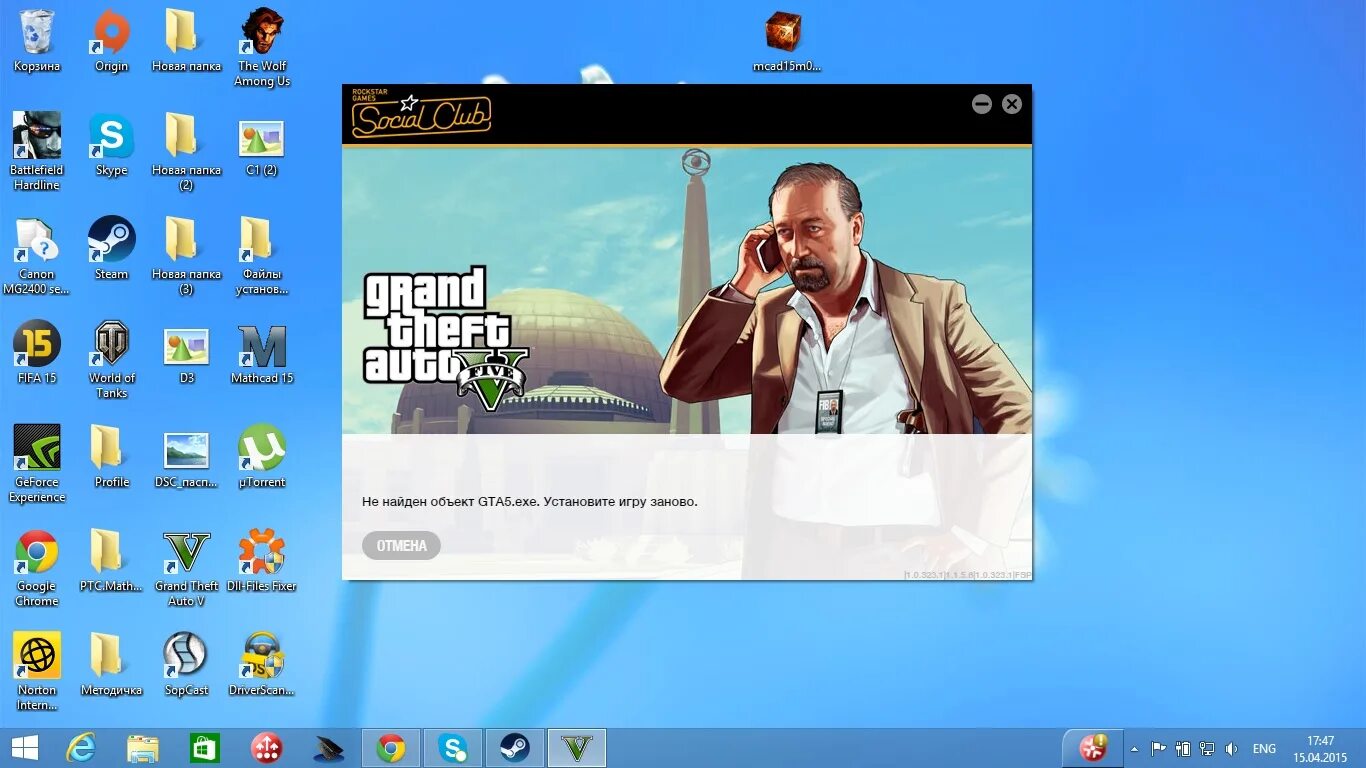
Task: Select The Wolf Among Us shortcut
Action: pos(262,48)
